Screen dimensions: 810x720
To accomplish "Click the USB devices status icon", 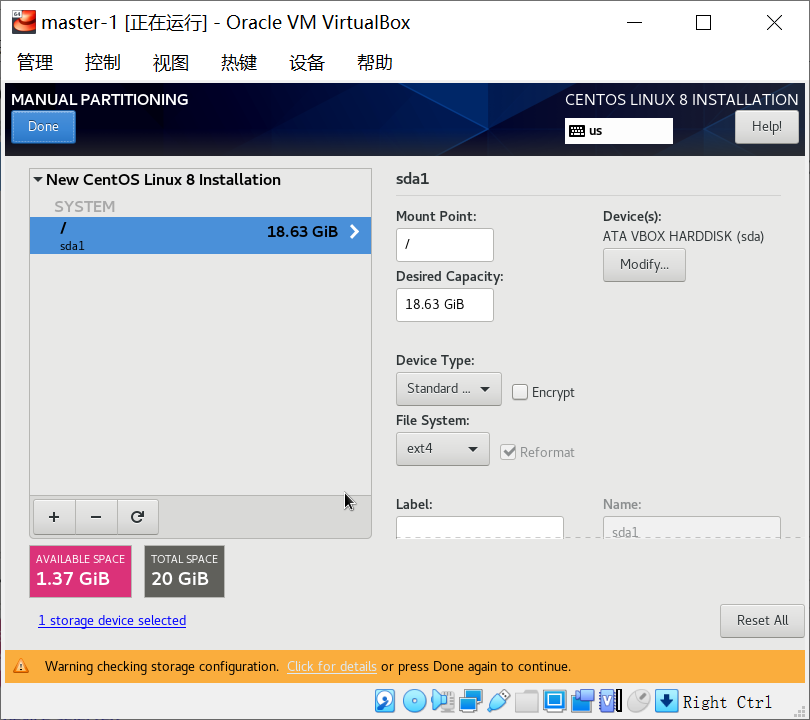I will pos(499,701).
